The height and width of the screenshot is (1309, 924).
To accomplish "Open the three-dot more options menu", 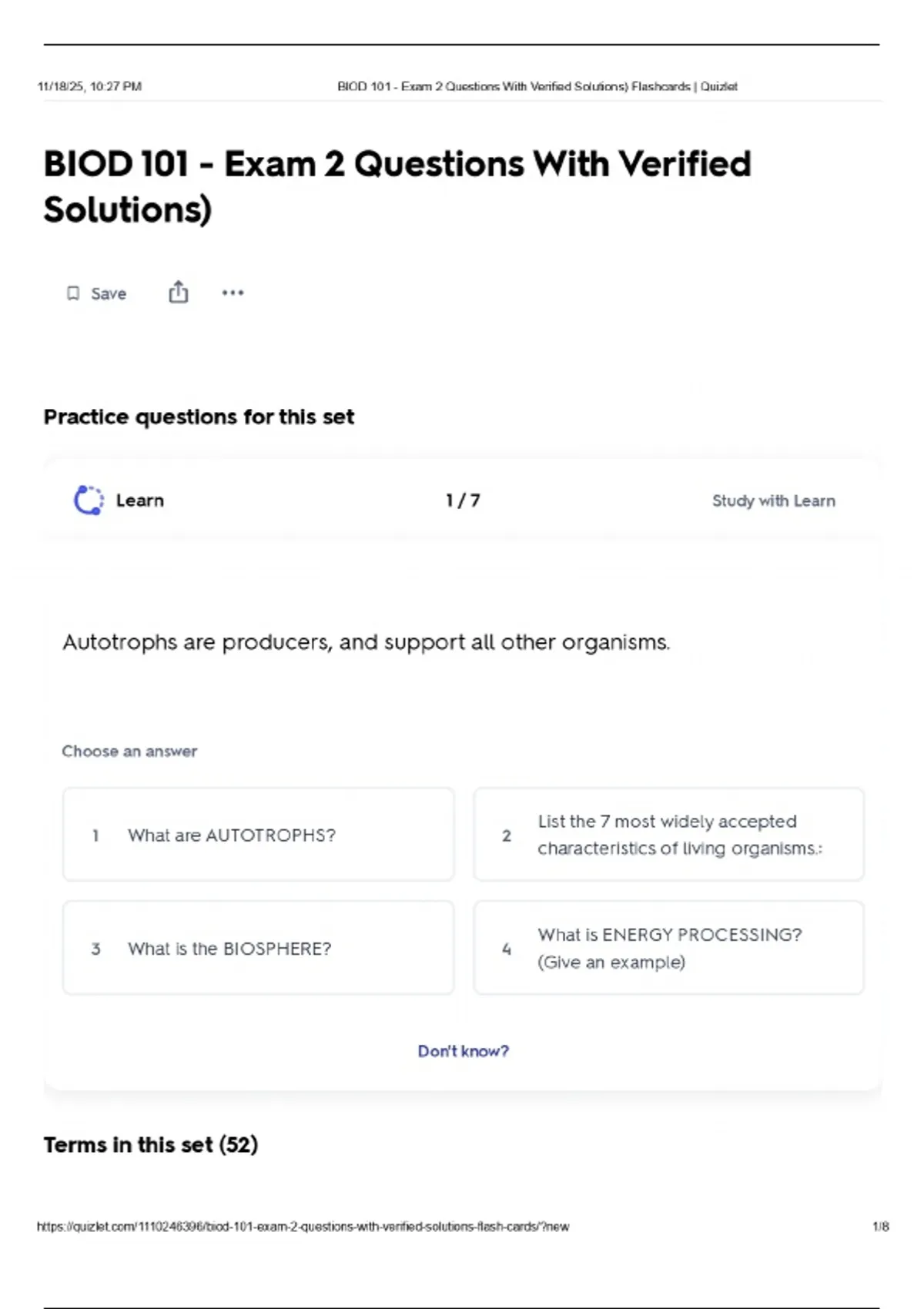I will [x=233, y=293].
